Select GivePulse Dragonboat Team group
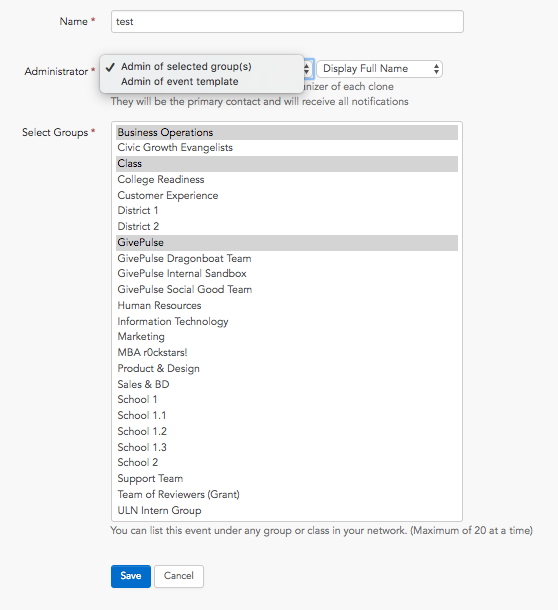 point(287,258)
